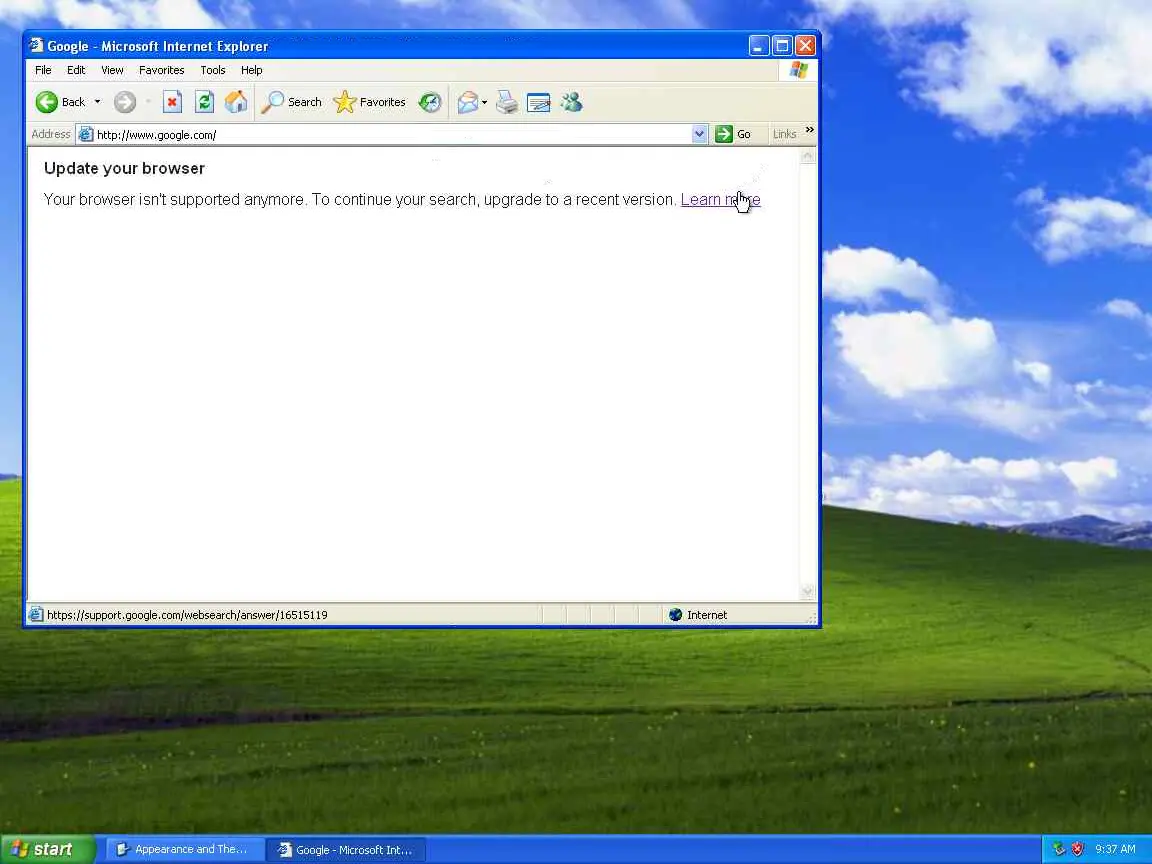Click the Windows flag logo in the toolbar

(x=799, y=70)
